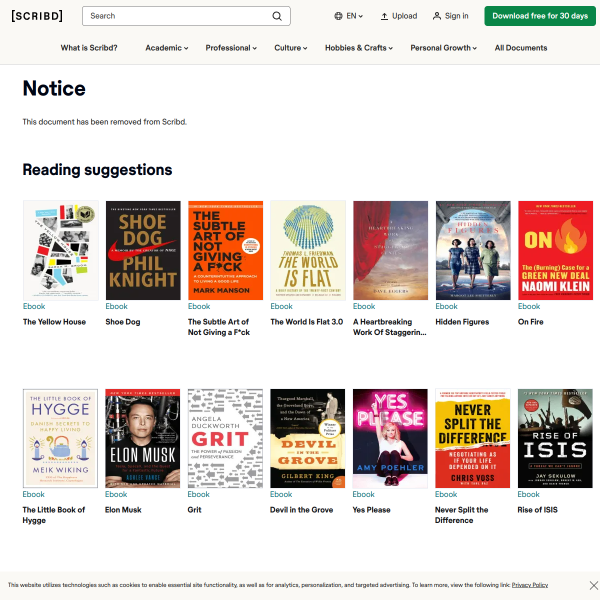Screen dimensions: 600x600
Task: Expand the Culture menu
Action: [x=290, y=48]
